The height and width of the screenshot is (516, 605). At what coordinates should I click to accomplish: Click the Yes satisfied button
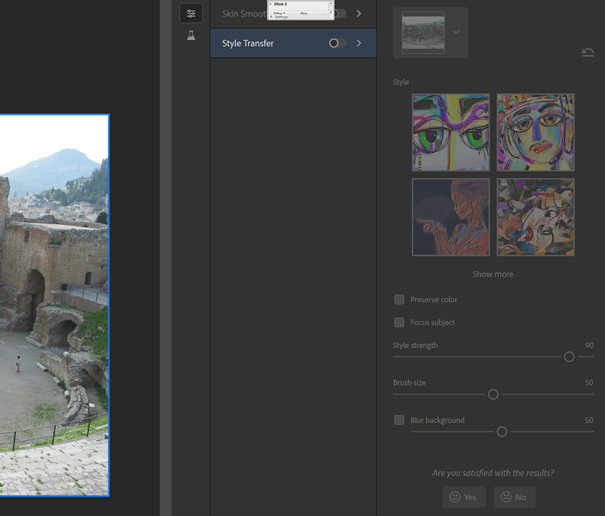click(464, 497)
